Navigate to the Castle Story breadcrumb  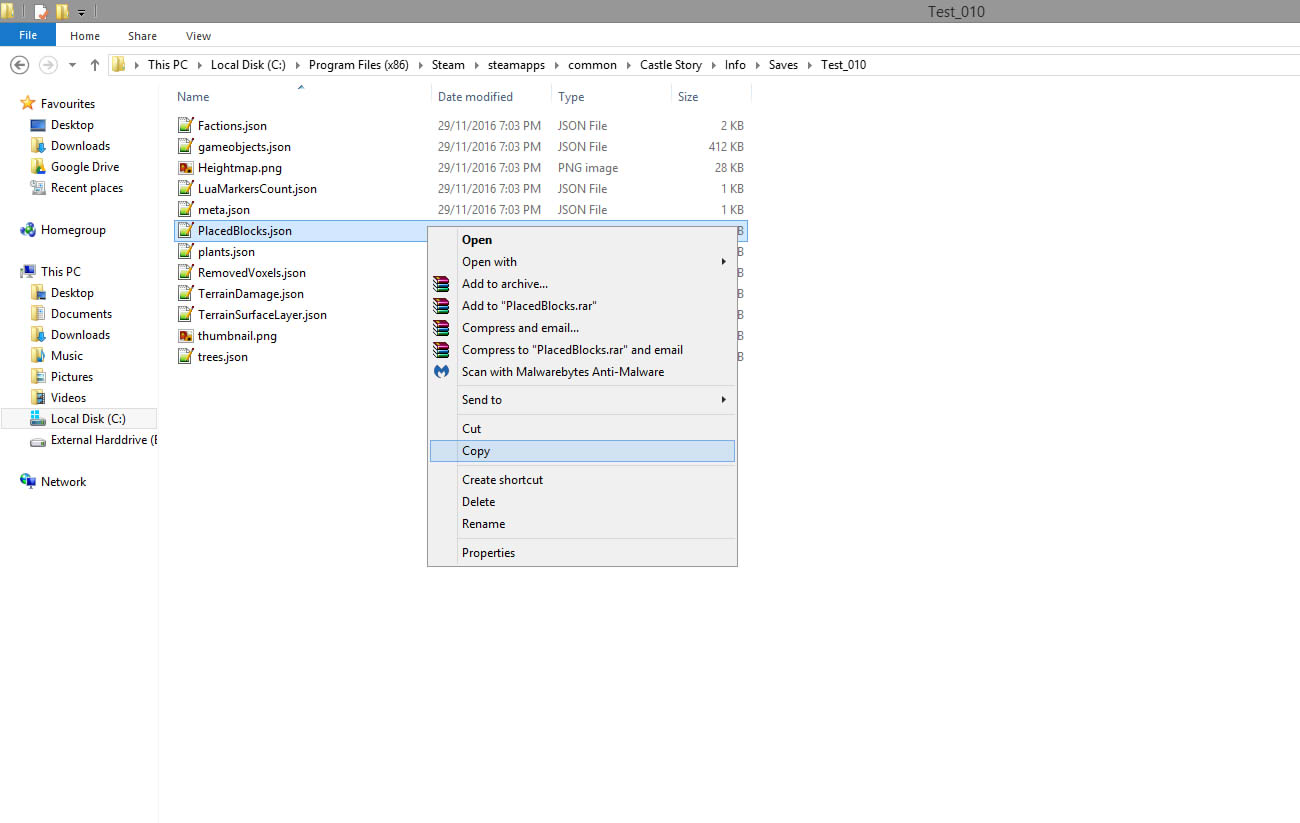pyautogui.click(x=671, y=65)
